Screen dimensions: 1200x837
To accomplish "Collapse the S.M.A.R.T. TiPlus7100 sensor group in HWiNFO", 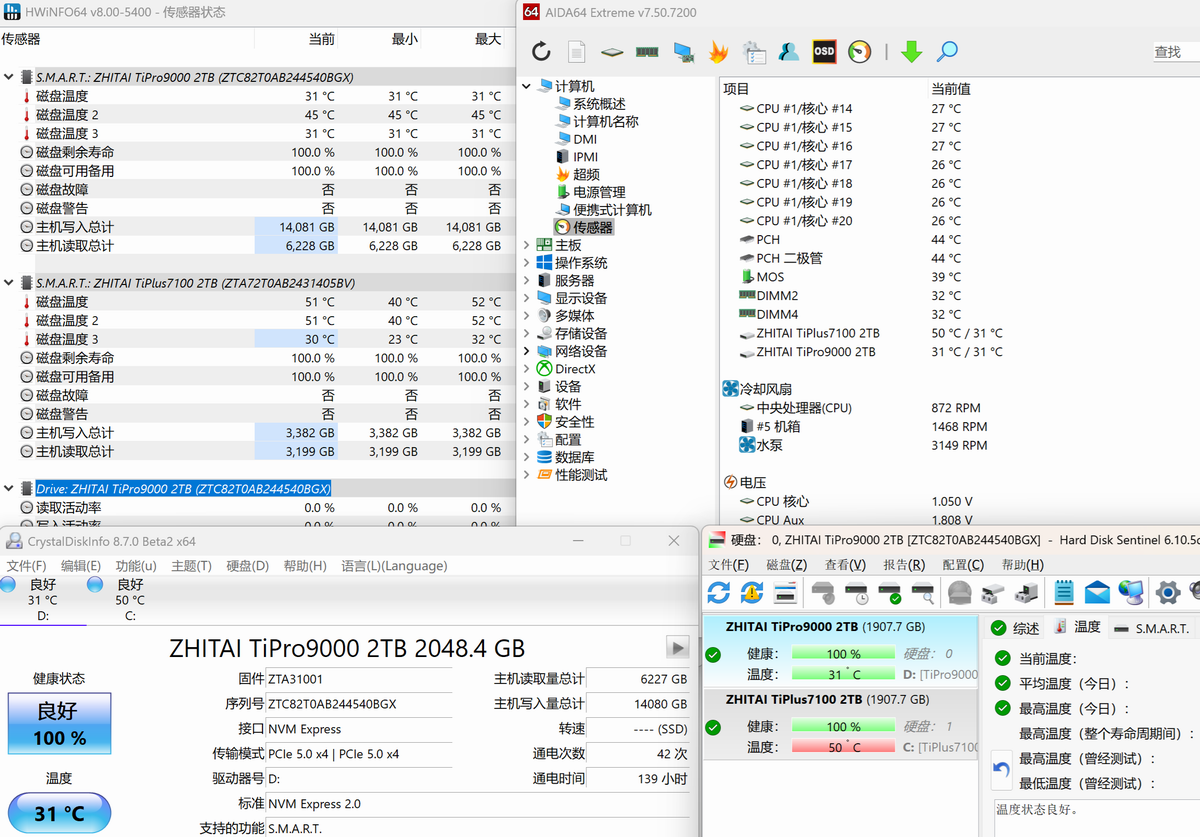I will (9, 283).
